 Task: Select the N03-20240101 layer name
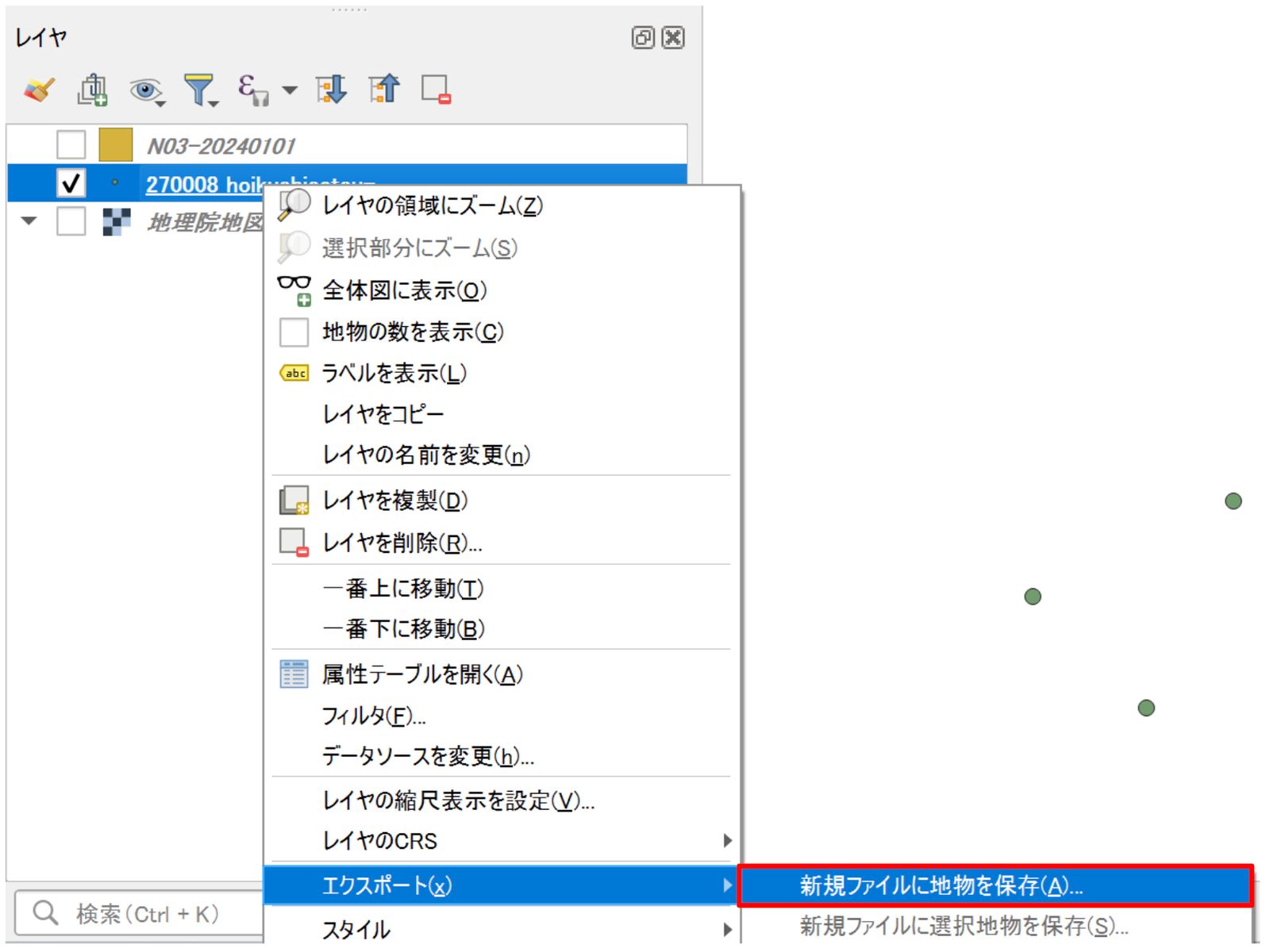click(221, 146)
